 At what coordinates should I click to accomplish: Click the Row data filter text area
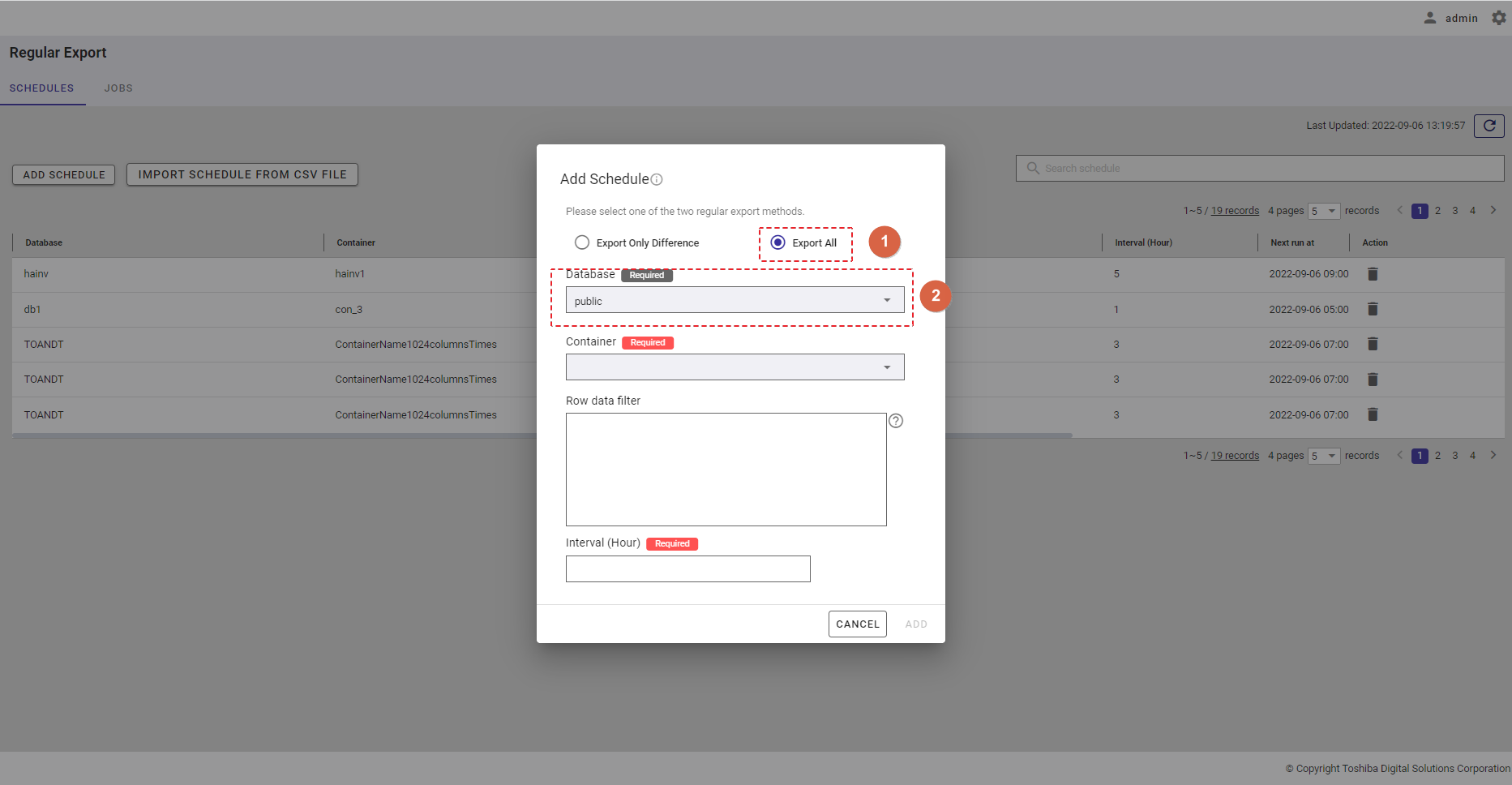[726, 470]
